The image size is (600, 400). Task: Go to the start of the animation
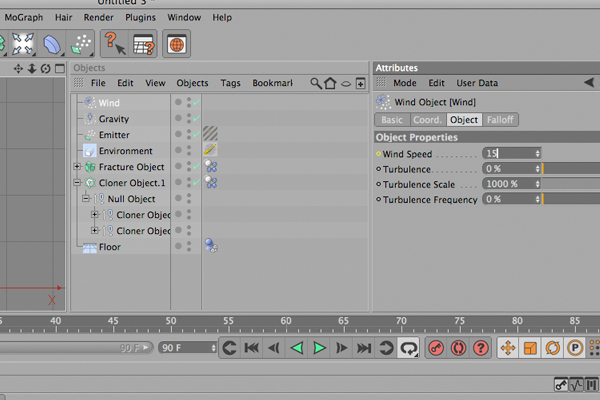point(252,348)
